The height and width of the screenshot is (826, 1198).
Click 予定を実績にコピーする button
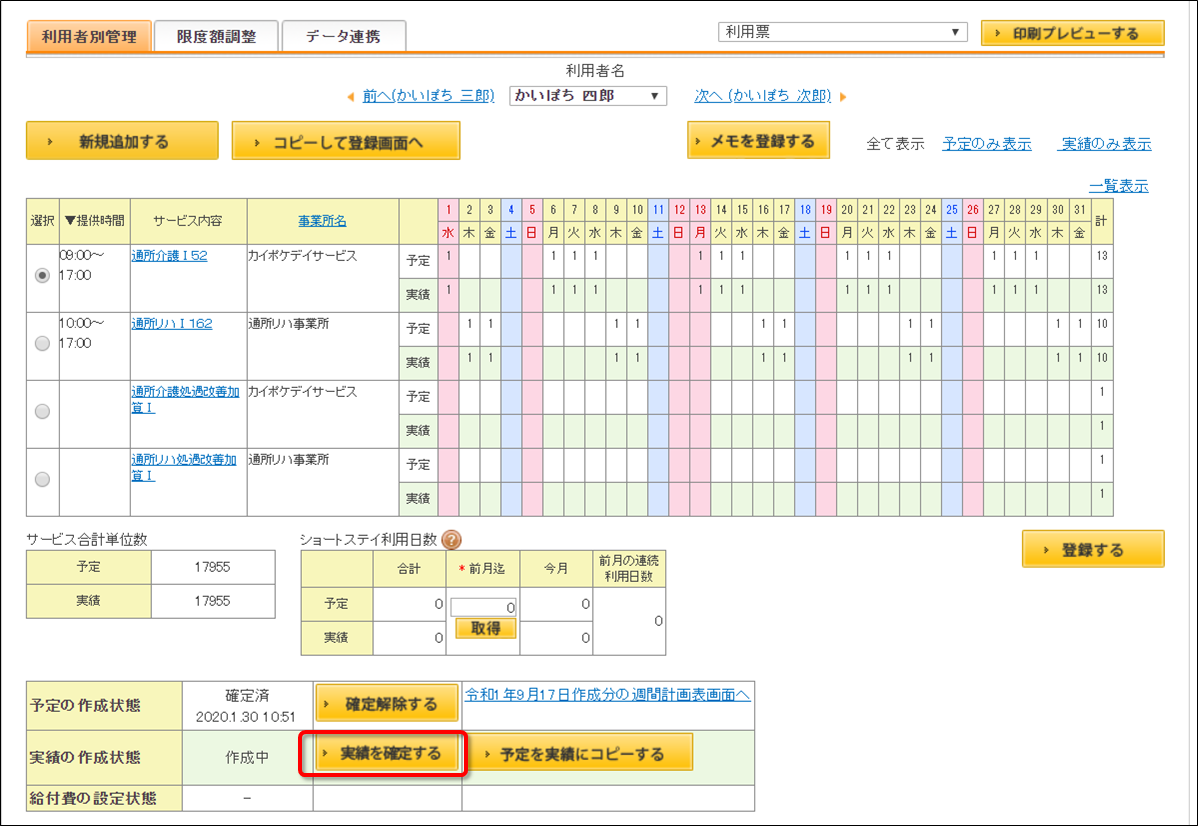pyautogui.click(x=581, y=754)
